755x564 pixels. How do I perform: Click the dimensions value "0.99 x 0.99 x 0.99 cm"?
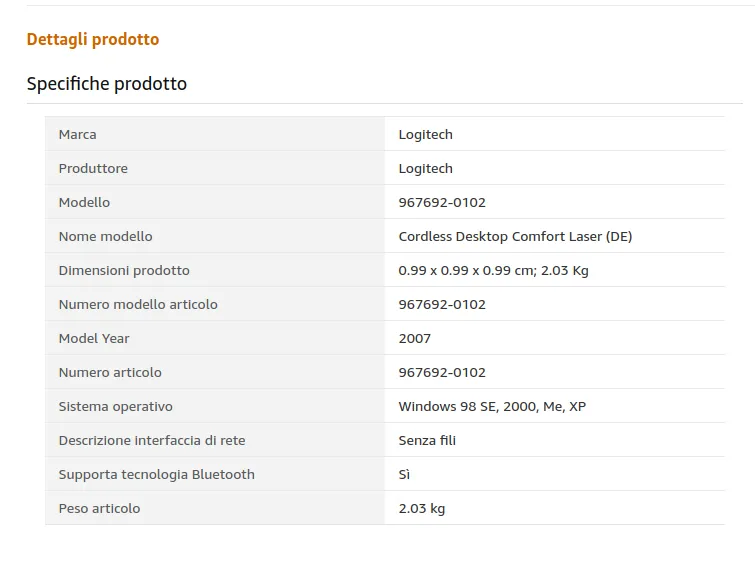466,271
